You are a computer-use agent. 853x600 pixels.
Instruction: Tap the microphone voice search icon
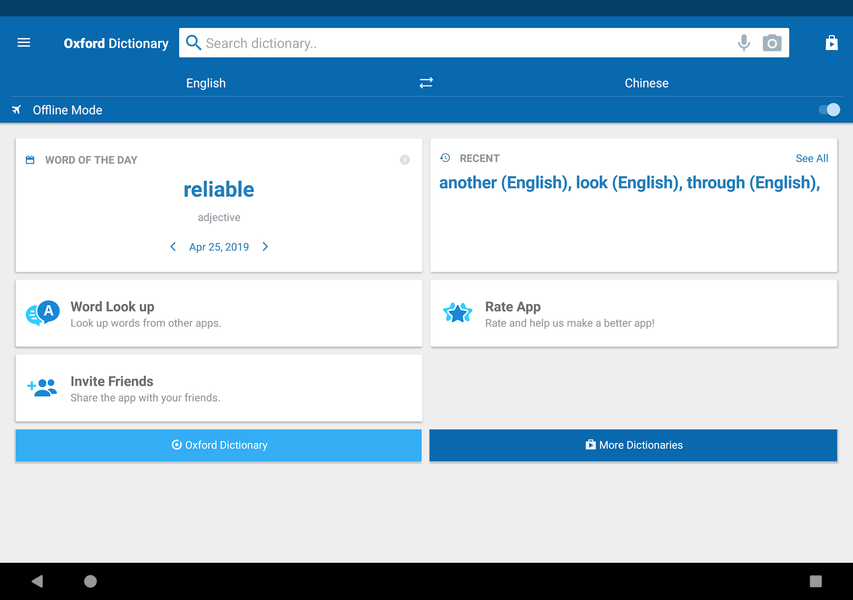(x=743, y=43)
